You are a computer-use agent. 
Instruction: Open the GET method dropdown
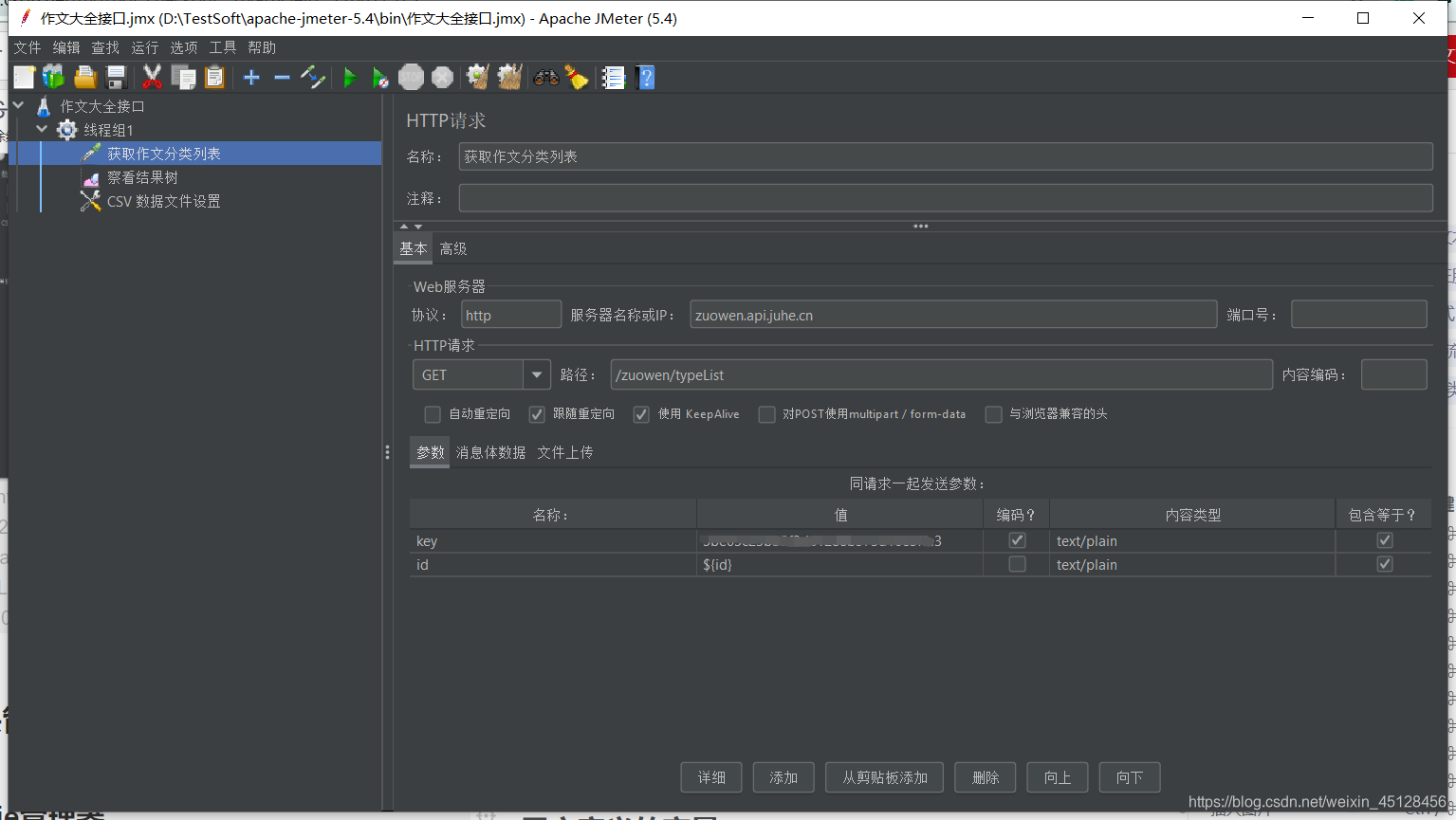click(537, 374)
